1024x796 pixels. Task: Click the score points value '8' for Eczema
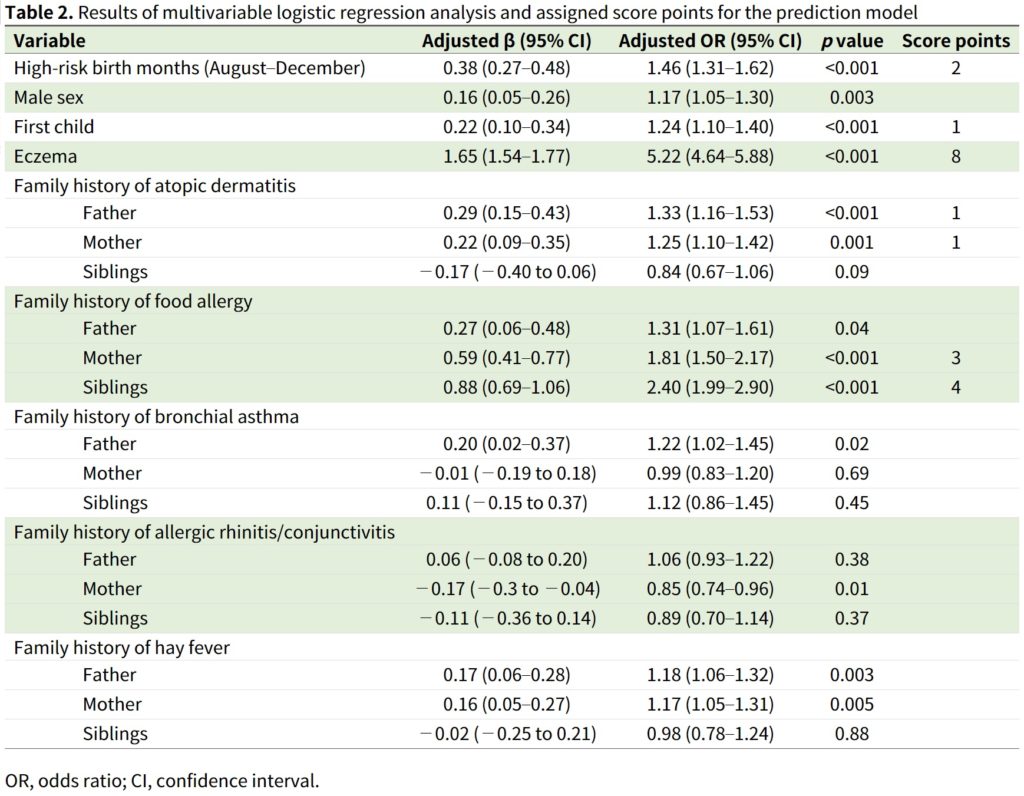tap(956, 156)
